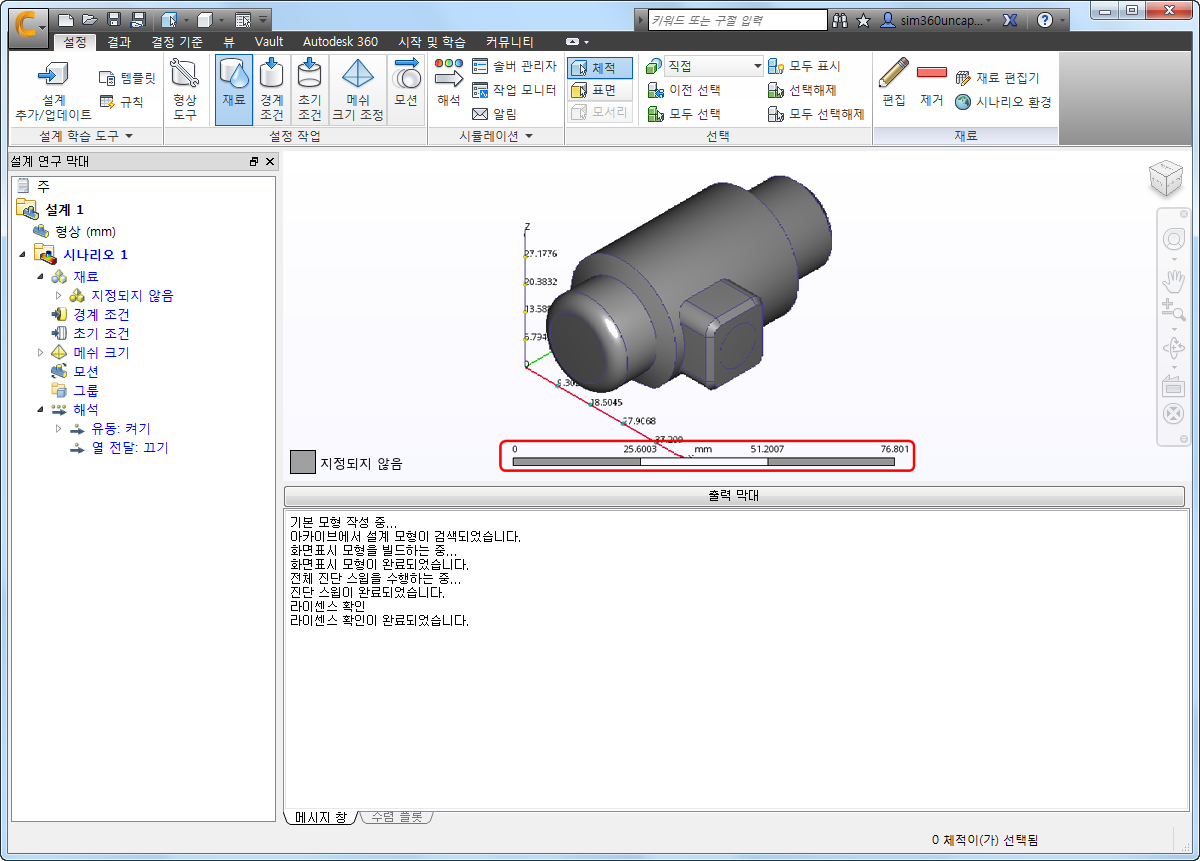Open the 직접 selection dropdown
The height and width of the screenshot is (861, 1200).
pyautogui.click(x=712, y=67)
